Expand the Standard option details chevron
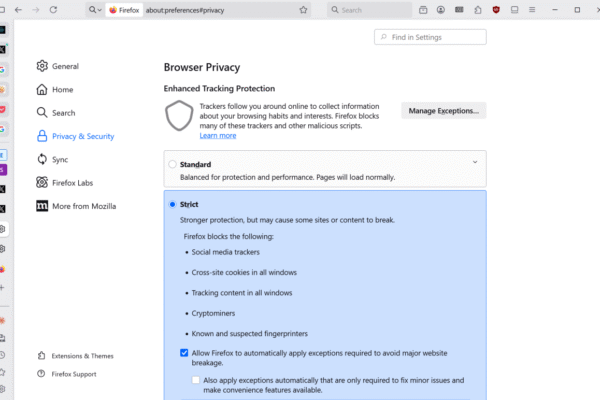 click(x=475, y=162)
